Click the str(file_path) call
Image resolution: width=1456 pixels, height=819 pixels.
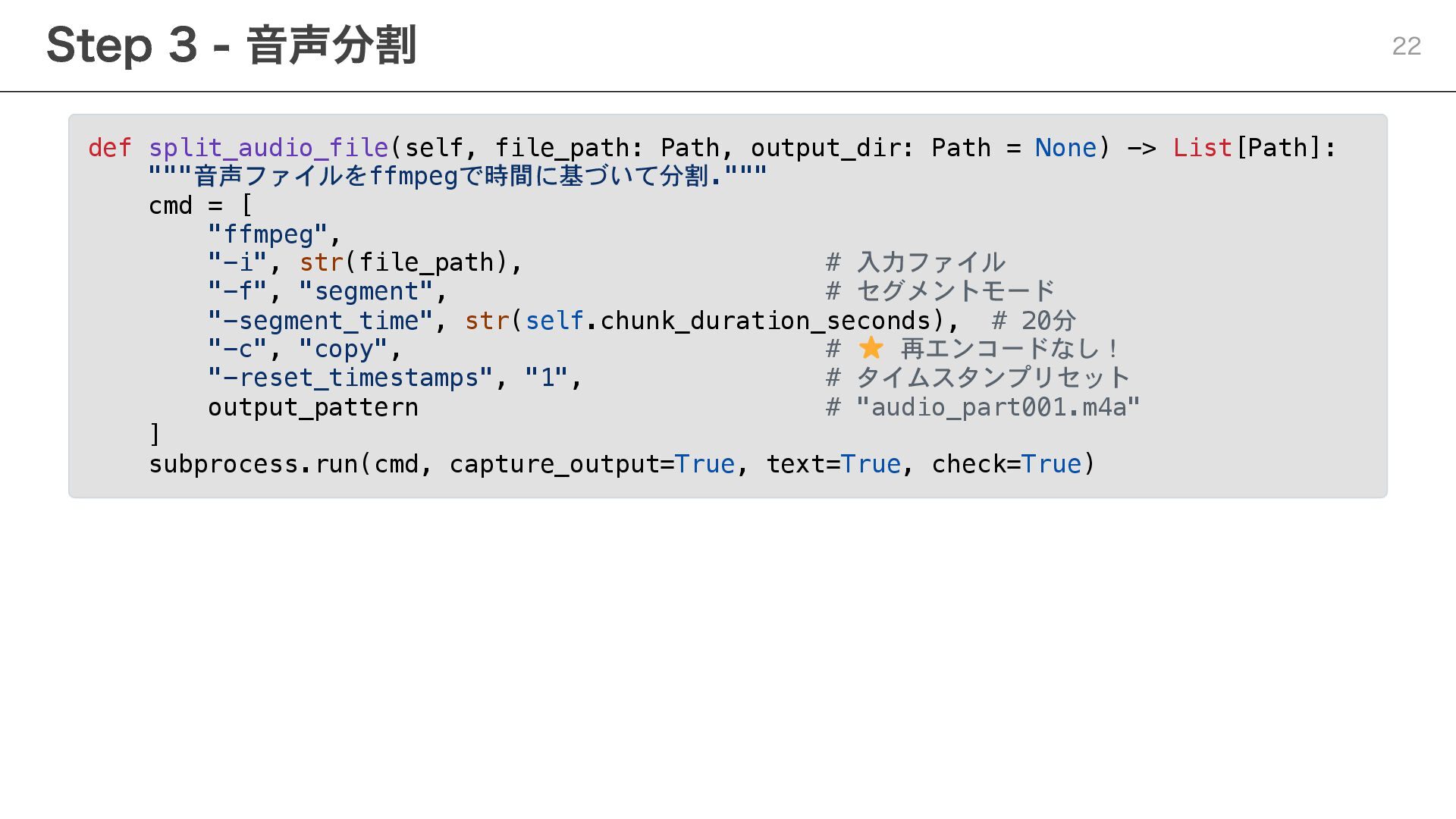(x=403, y=263)
